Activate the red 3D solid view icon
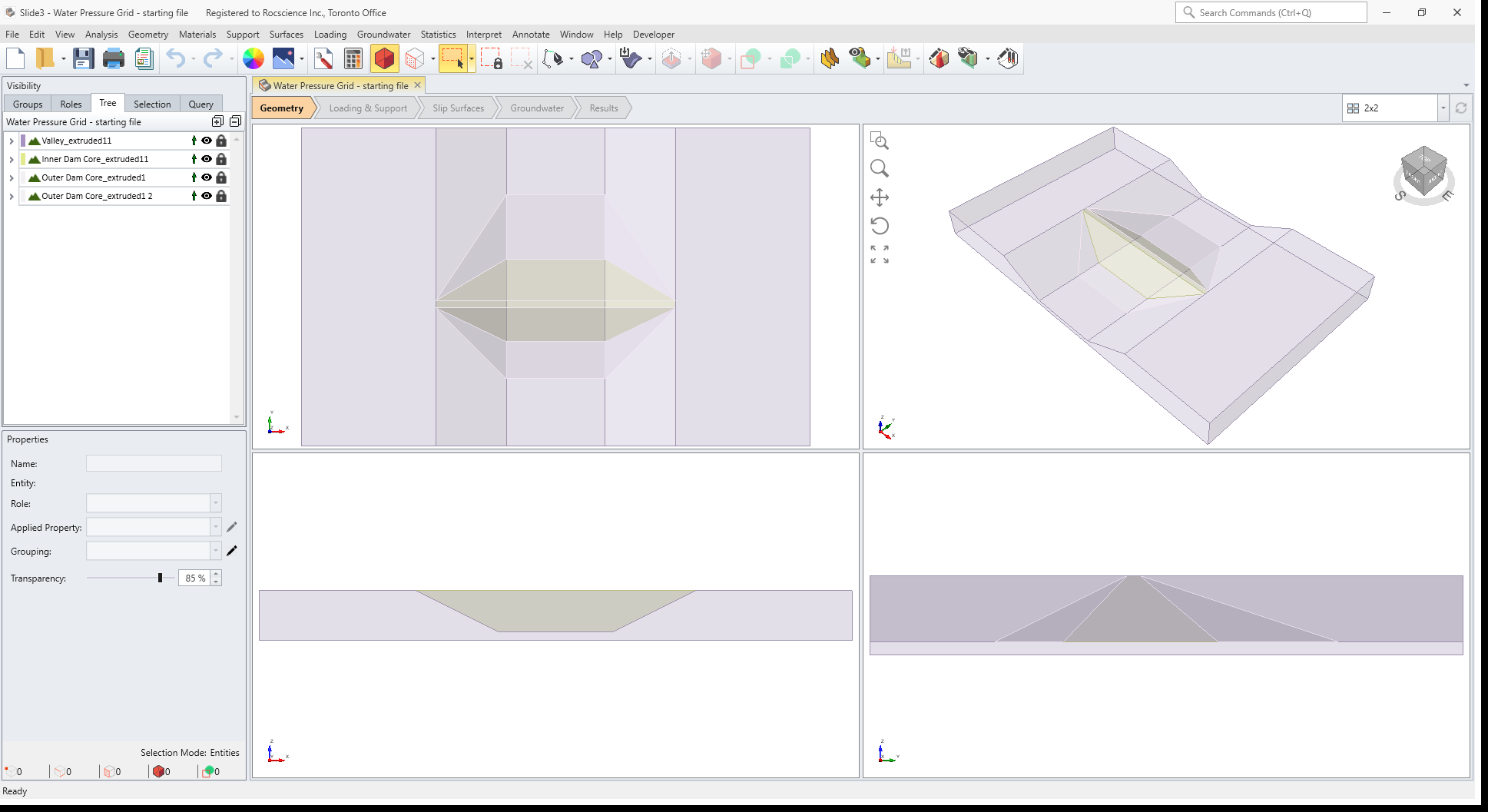This screenshot has height=812, width=1488. pyautogui.click(x=384, y=58)
